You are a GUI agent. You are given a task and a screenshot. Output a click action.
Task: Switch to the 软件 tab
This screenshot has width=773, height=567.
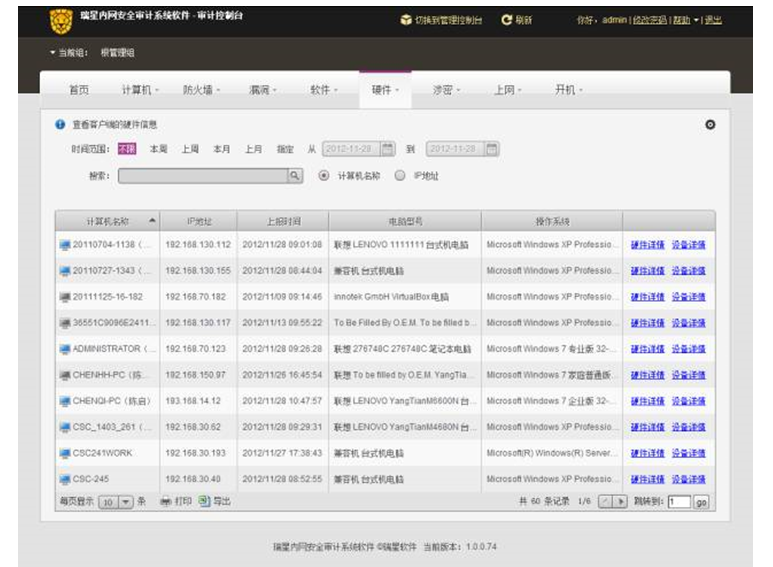323,90
